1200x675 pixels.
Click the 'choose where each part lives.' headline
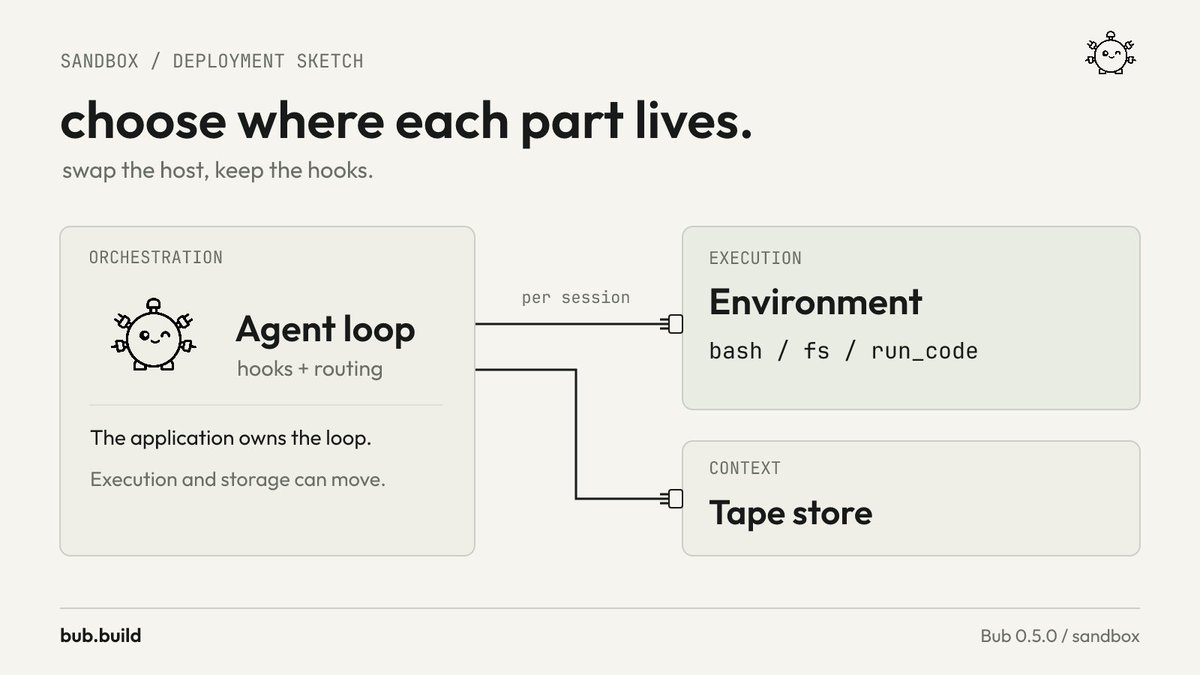(406, 121)
